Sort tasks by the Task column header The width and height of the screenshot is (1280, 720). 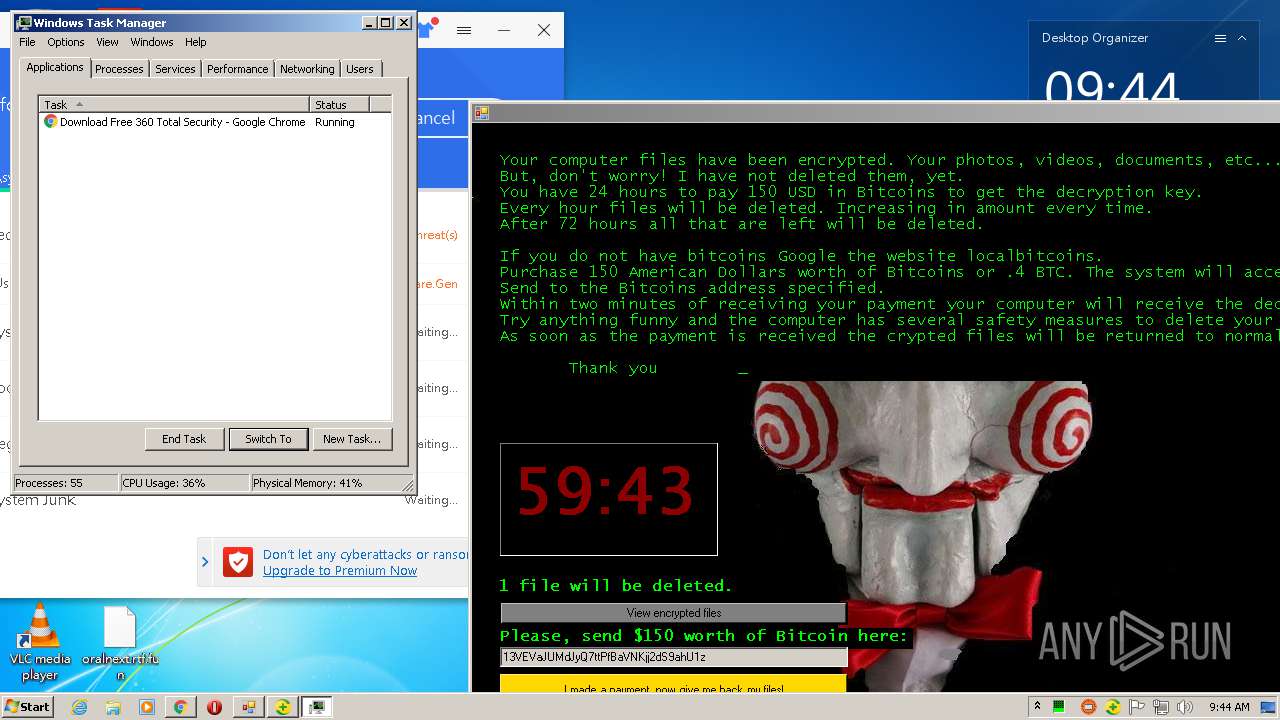point(175,104)
